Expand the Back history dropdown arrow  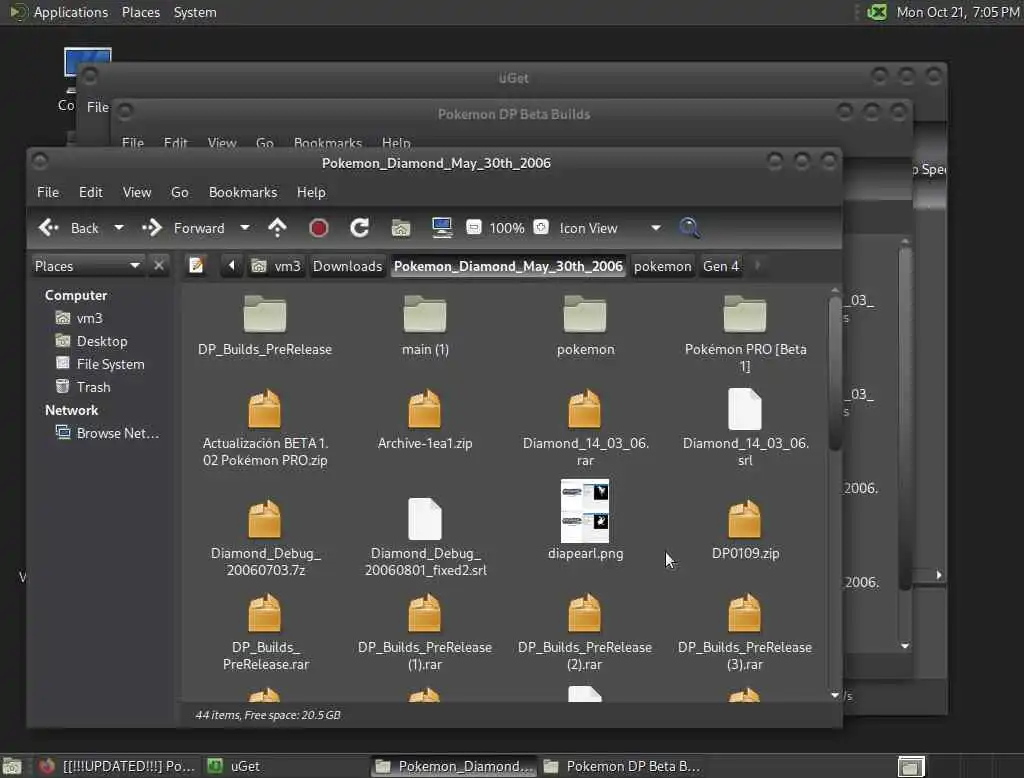[118, 228]
